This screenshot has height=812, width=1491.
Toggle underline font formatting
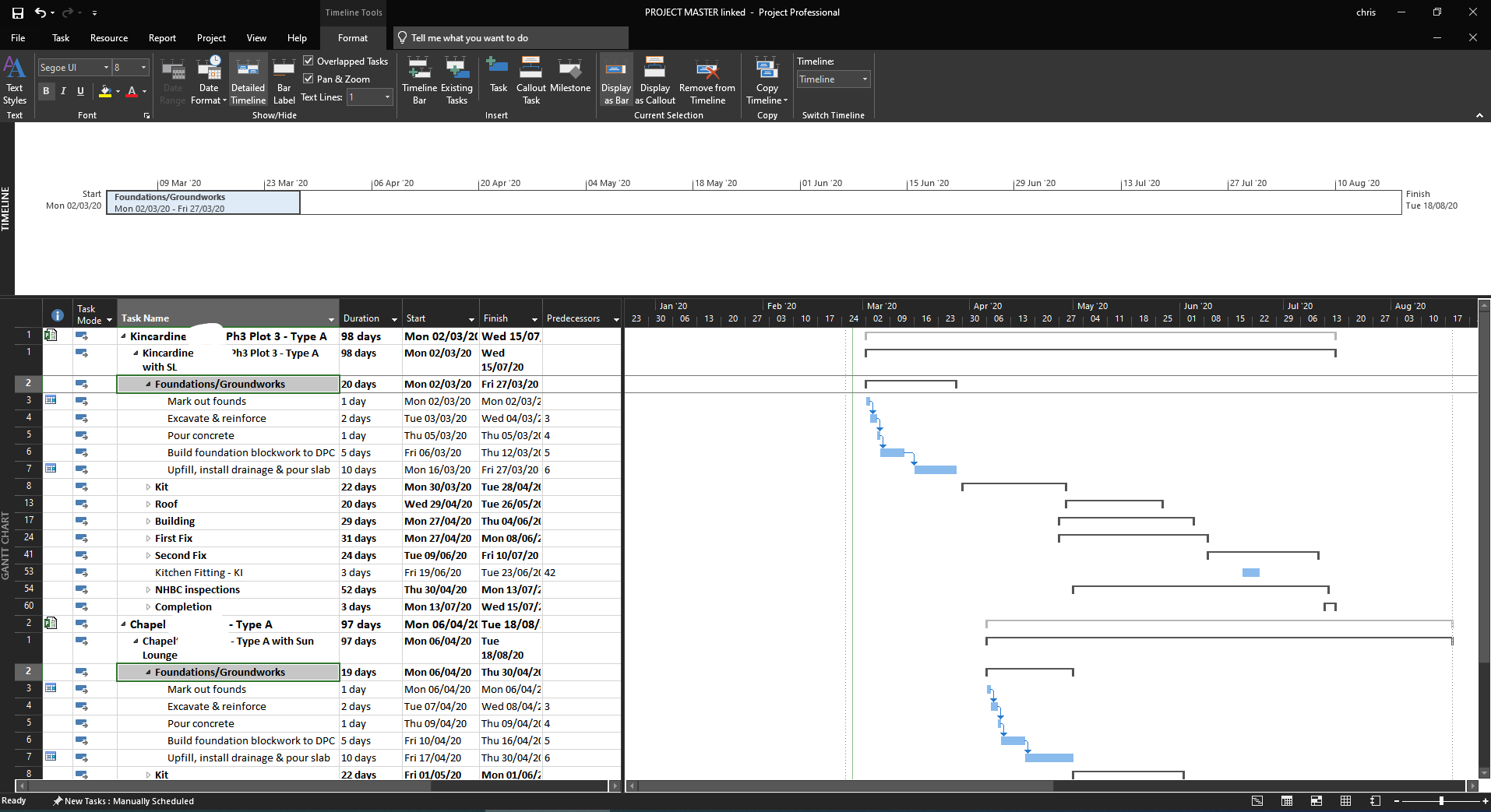coord(80,91)
